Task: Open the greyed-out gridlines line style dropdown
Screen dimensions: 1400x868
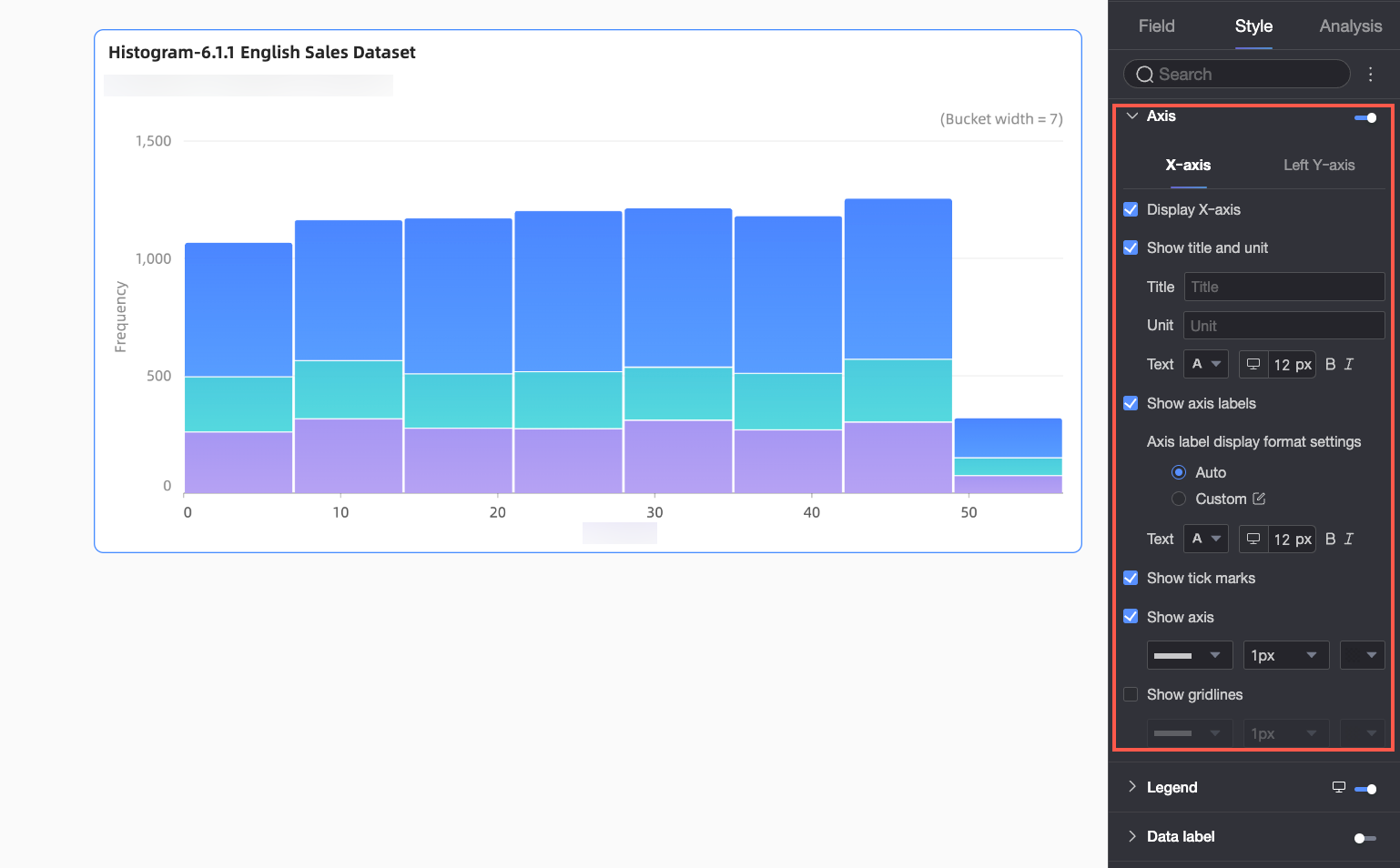Action: click(x=1190, y=733)
